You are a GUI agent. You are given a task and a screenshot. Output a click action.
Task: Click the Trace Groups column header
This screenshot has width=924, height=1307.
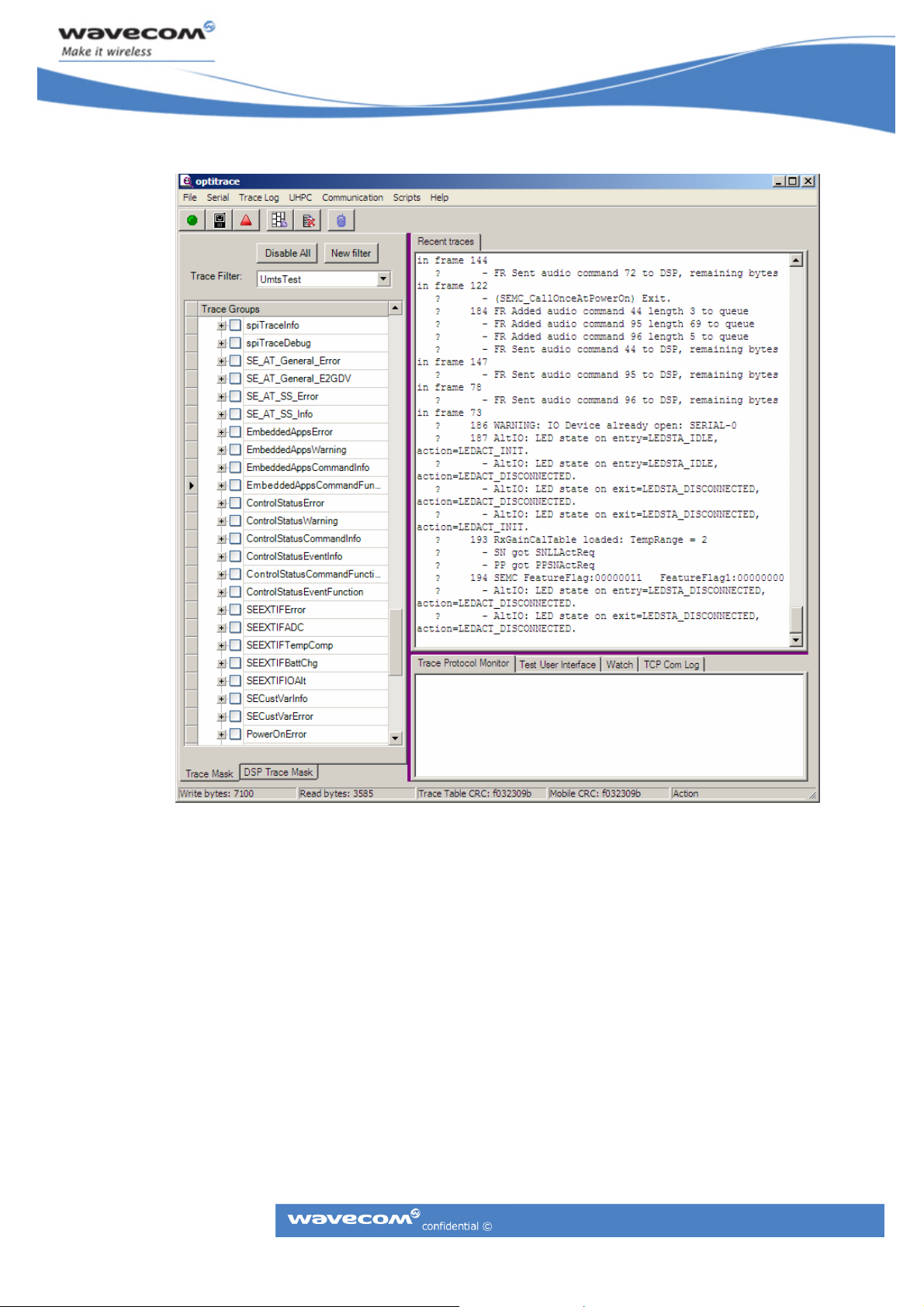[x=292, y=309]
